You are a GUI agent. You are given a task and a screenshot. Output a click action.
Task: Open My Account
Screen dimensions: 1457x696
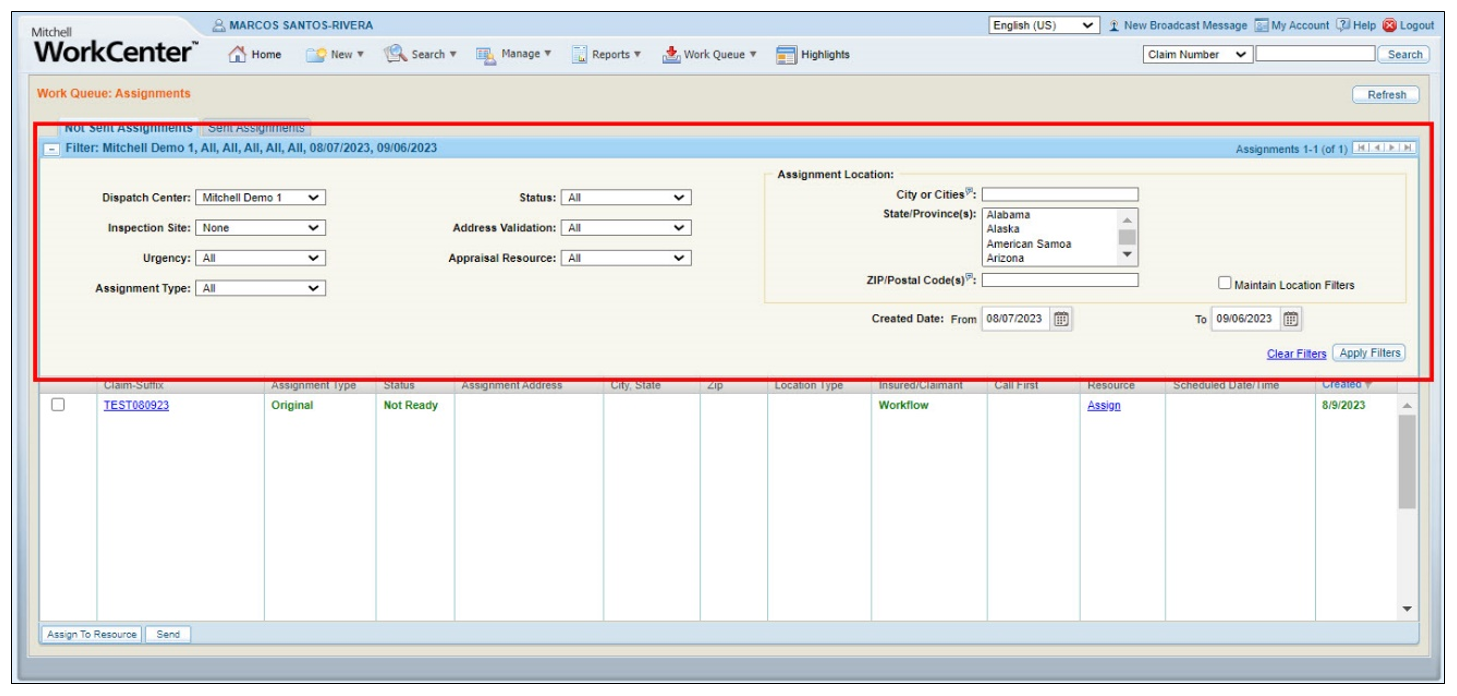(1292, 25)
